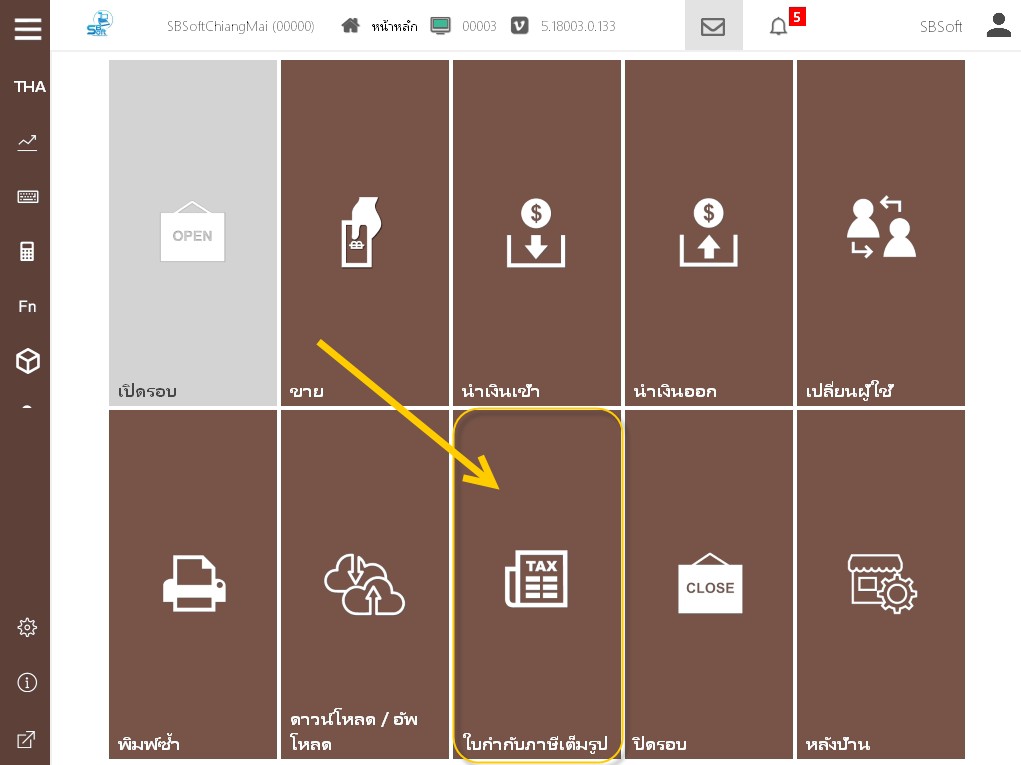
Task: Select the นำเงินเข้า cash-in tile
Action: tap(537, 233)
